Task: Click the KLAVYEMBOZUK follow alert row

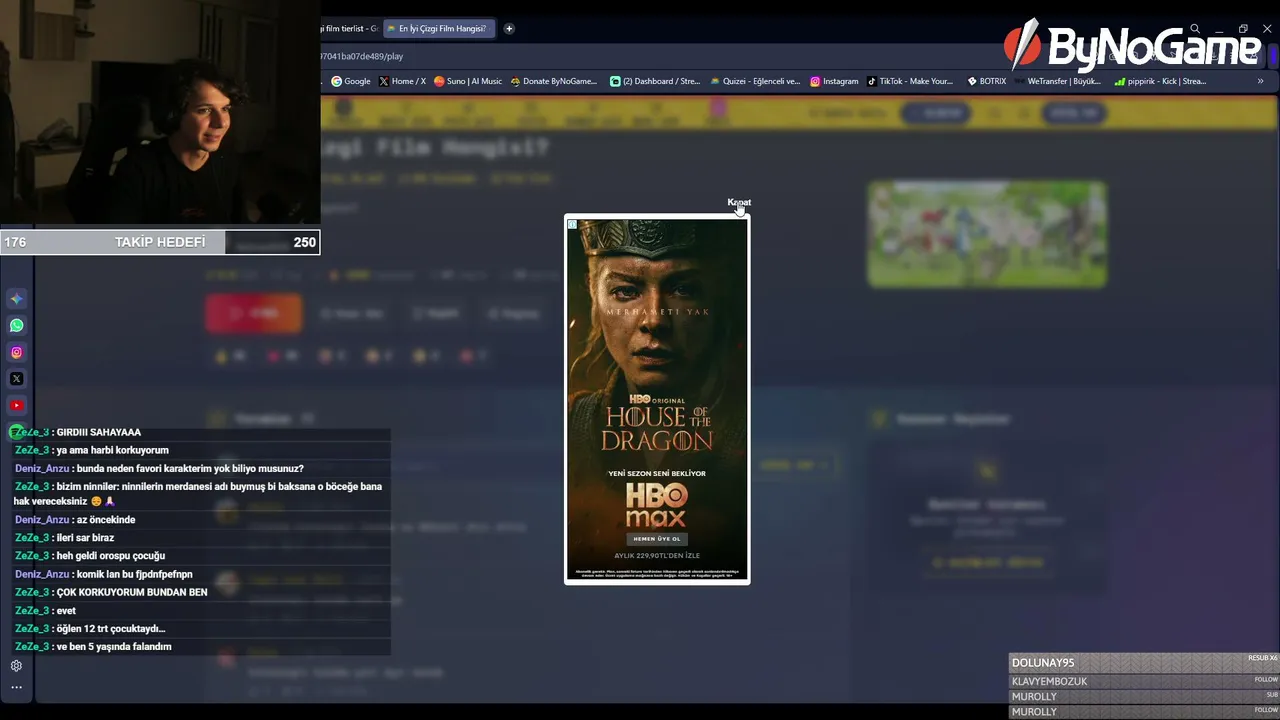Action: pyautogui.click(x=1144, y=682)
